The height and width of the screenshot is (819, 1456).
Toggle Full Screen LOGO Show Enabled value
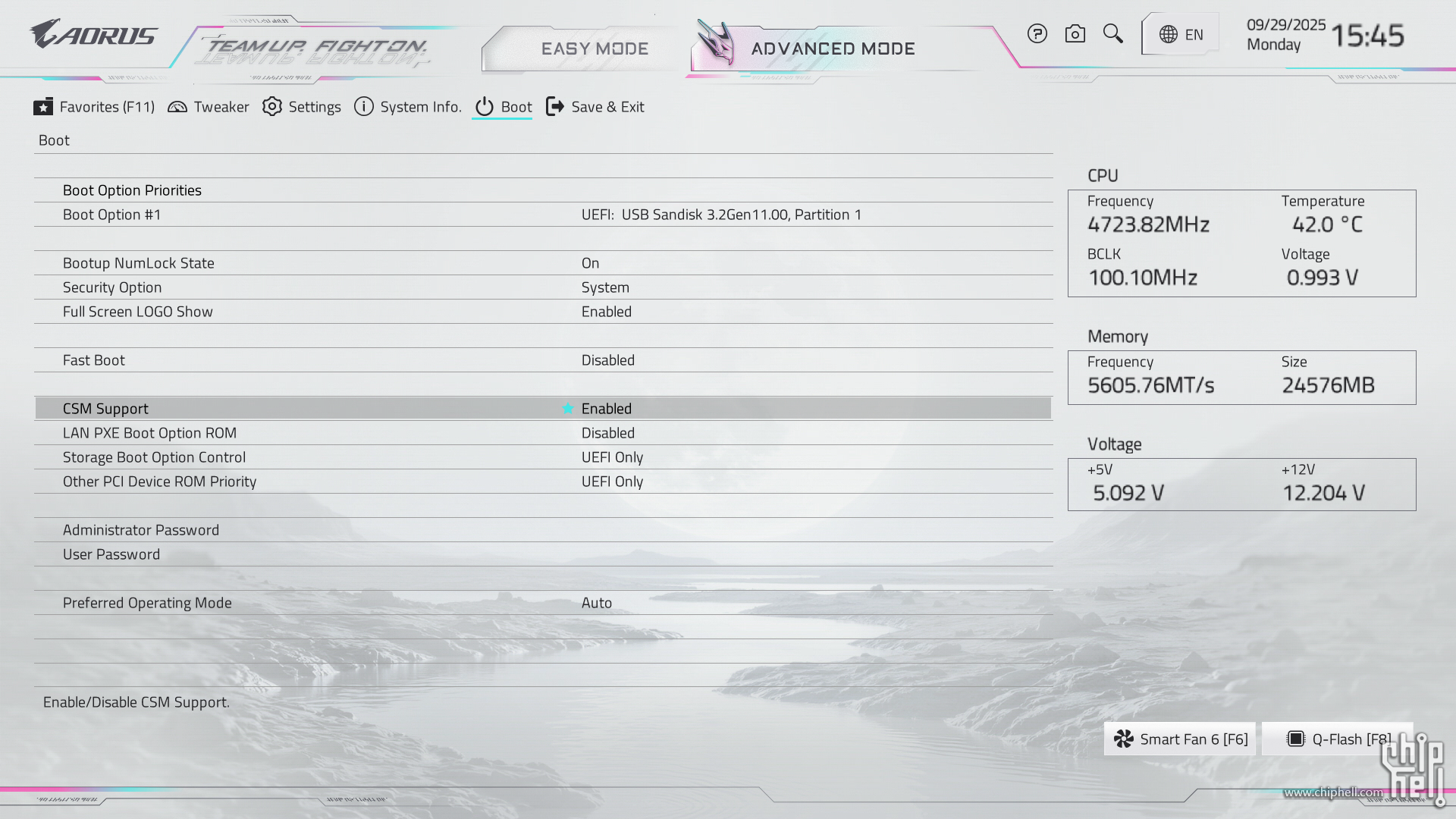pyautogui.click(x=606, y=312)
